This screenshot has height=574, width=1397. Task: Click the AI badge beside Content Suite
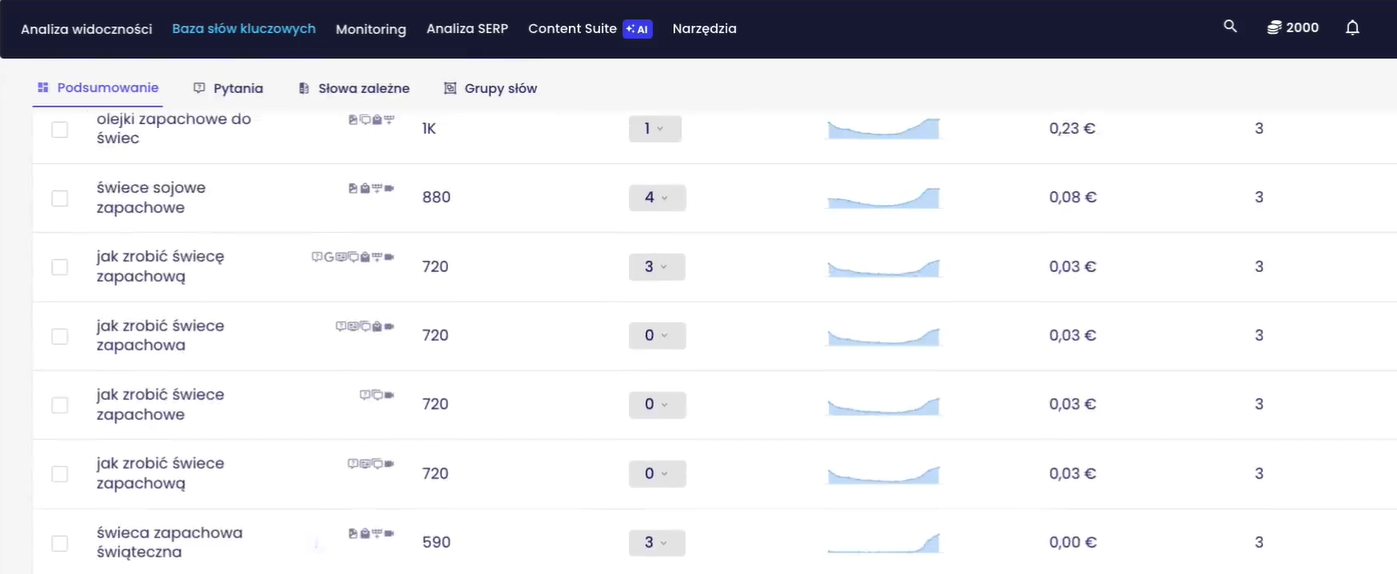637,29
